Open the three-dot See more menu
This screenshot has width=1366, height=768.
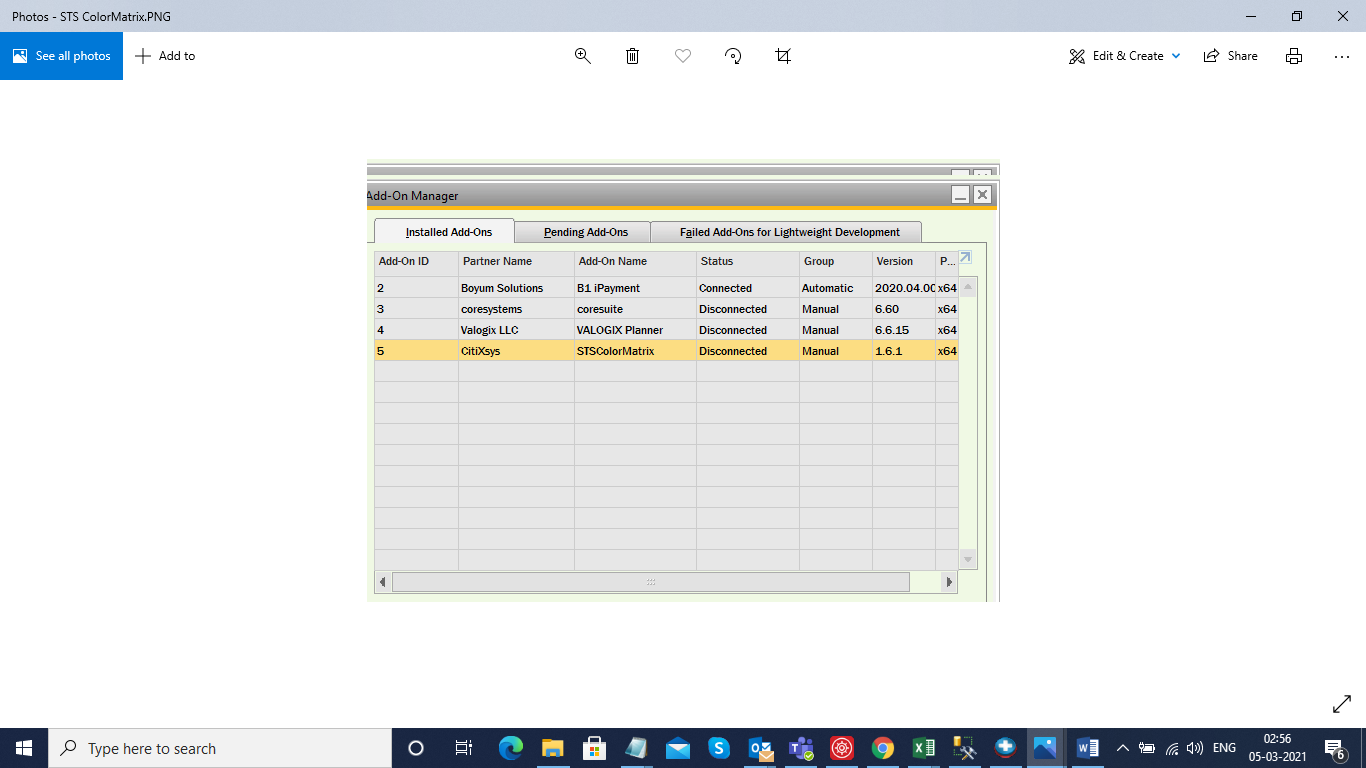1342,56
